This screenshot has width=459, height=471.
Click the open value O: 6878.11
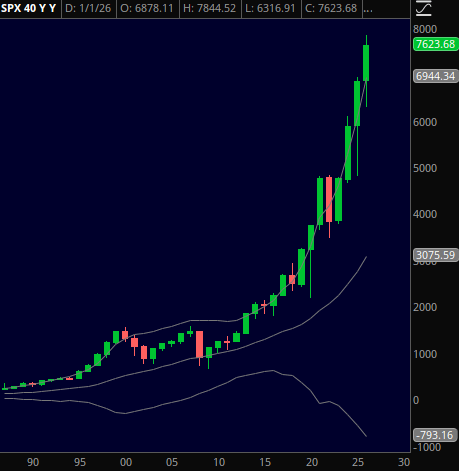point(147,8)
